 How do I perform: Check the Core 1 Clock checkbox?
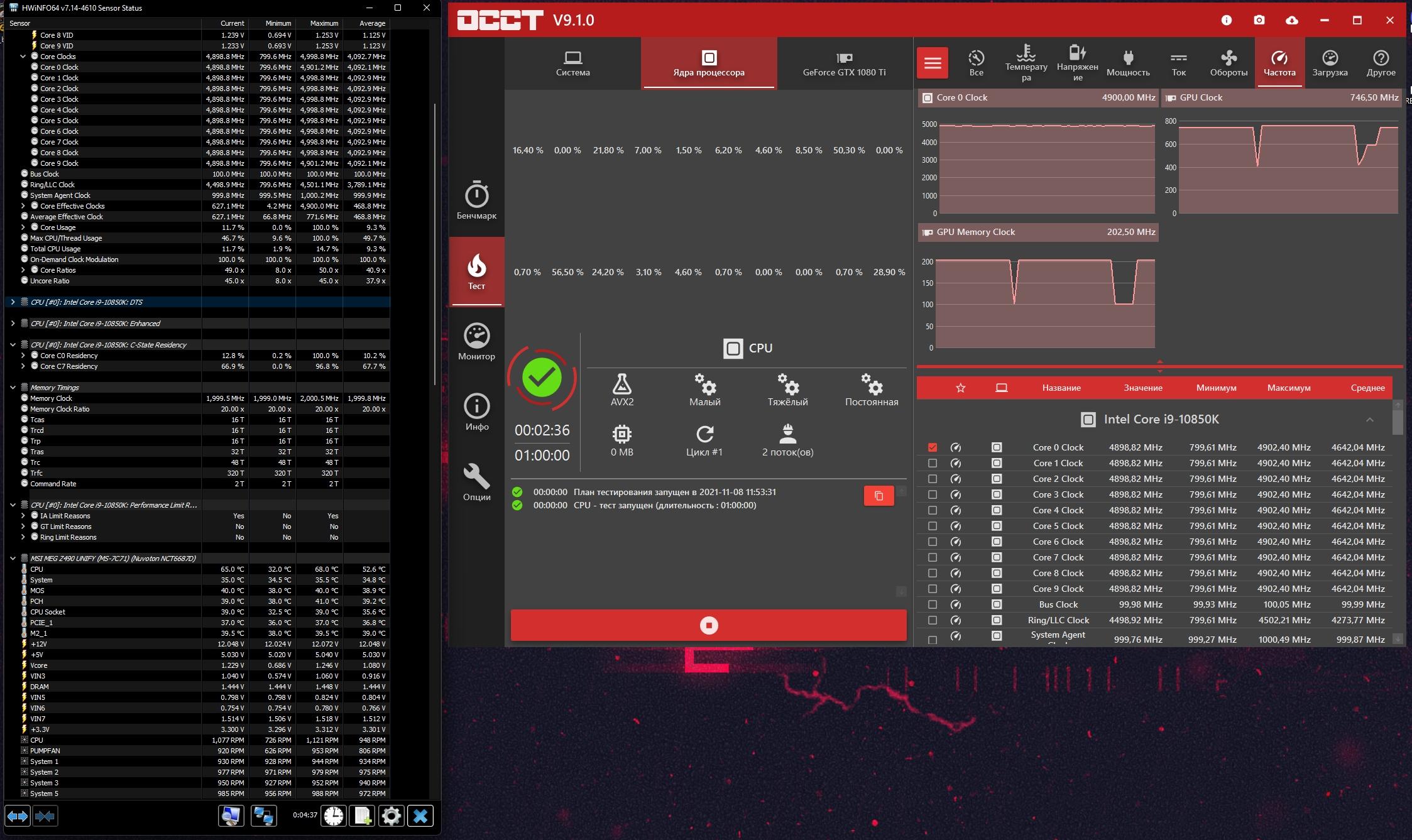point(933,463)
